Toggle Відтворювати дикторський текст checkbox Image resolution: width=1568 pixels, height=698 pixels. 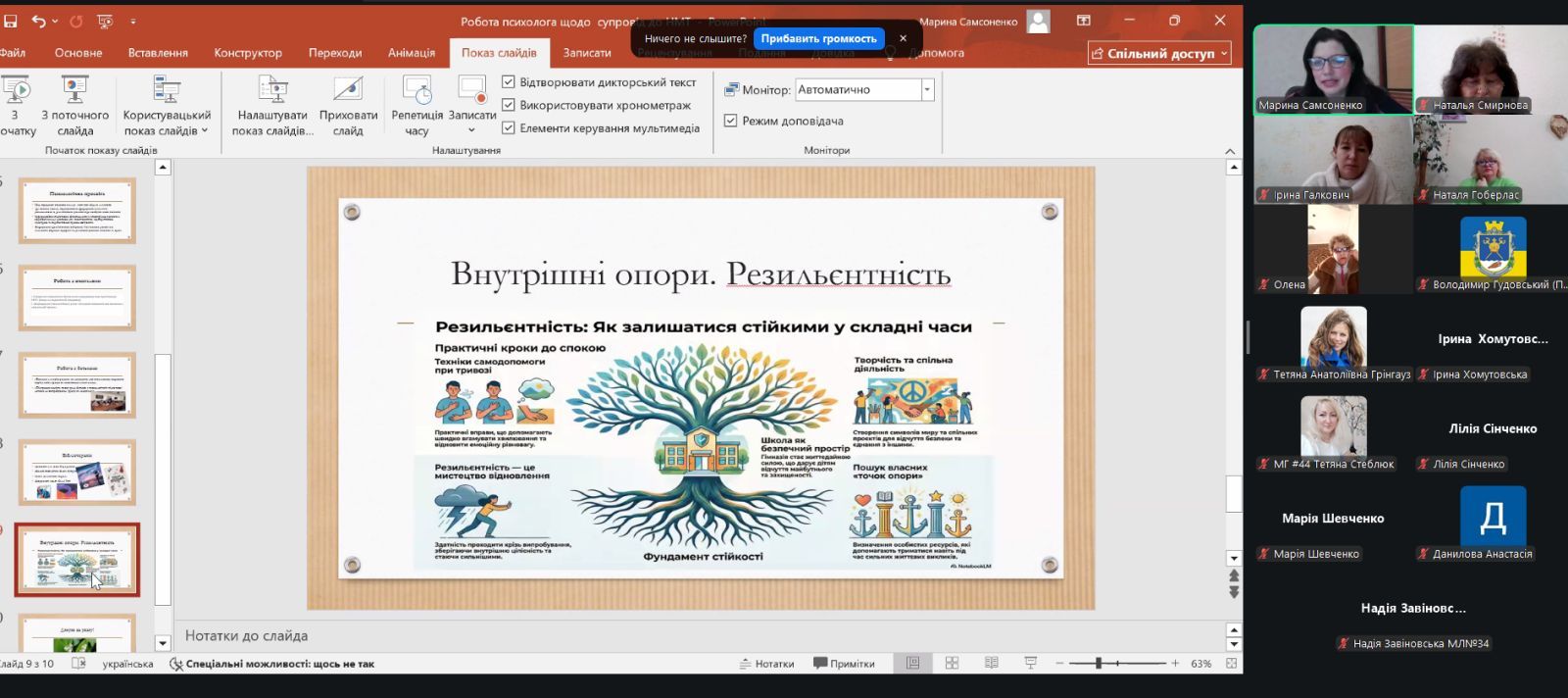509,82
